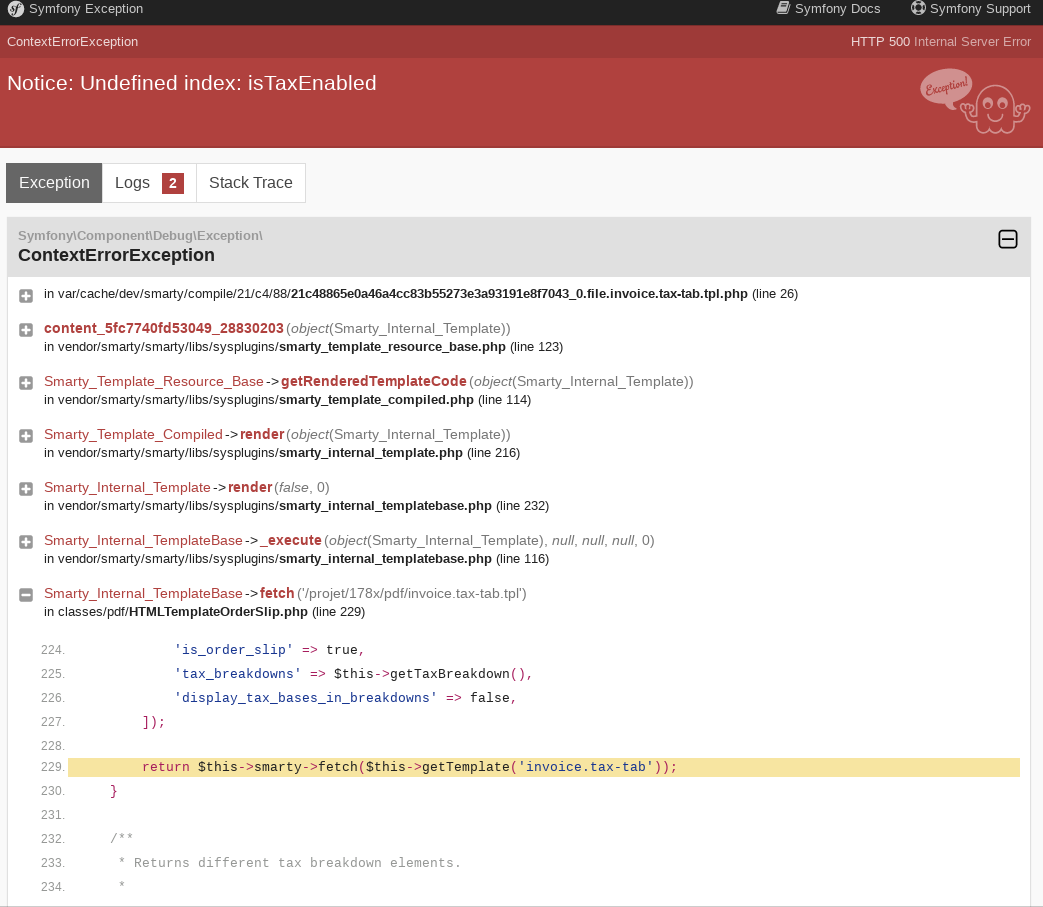Click the Symfony\Component\Debug\Exception namespace text

point(140,236)
